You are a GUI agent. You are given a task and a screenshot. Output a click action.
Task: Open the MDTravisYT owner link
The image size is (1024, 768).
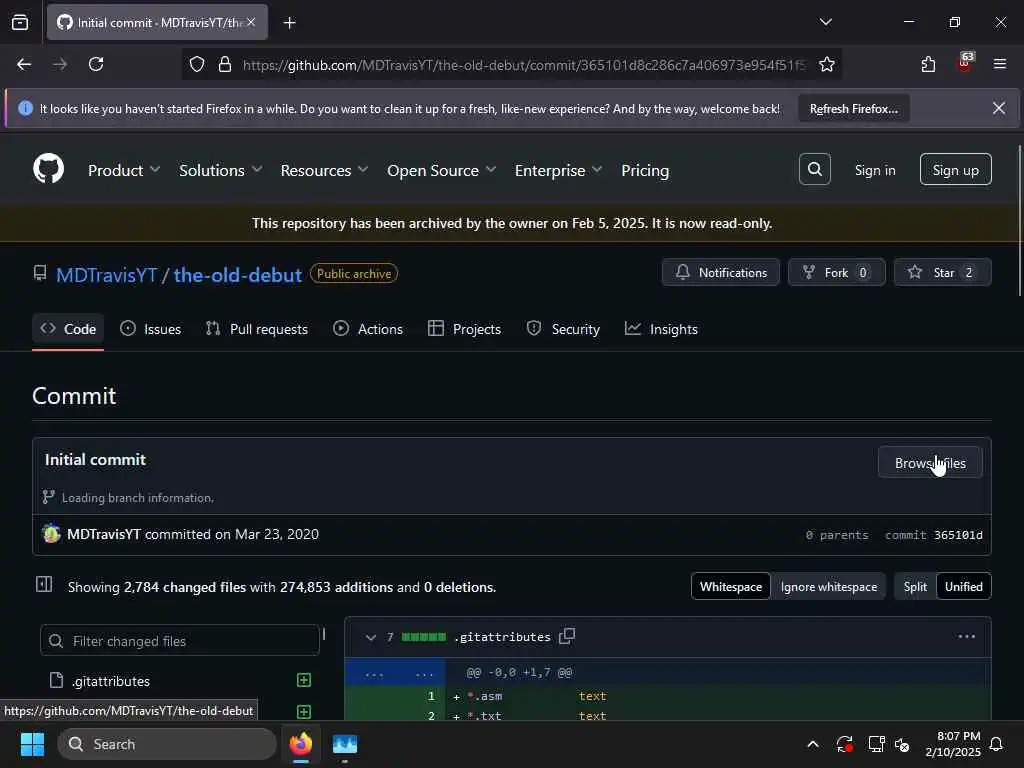(x=106, y=274)
